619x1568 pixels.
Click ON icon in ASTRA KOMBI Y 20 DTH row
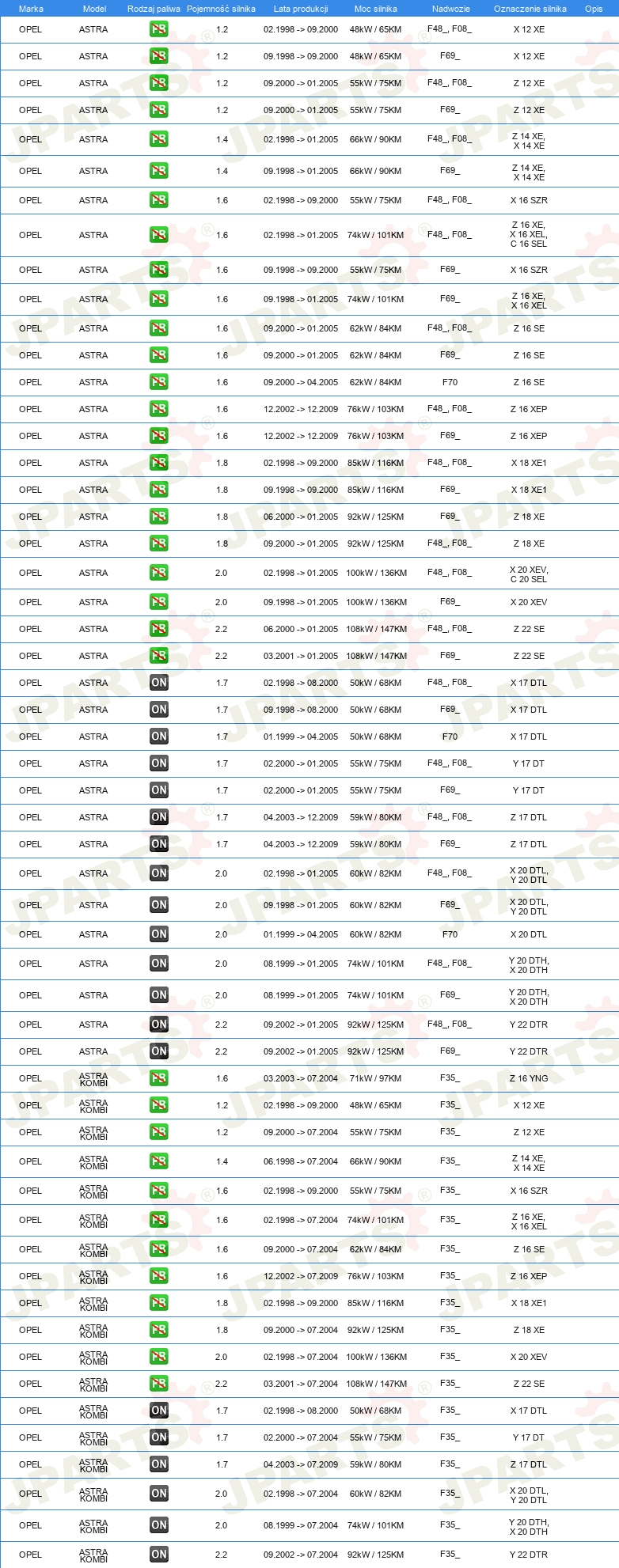[x=159, y=1525]
